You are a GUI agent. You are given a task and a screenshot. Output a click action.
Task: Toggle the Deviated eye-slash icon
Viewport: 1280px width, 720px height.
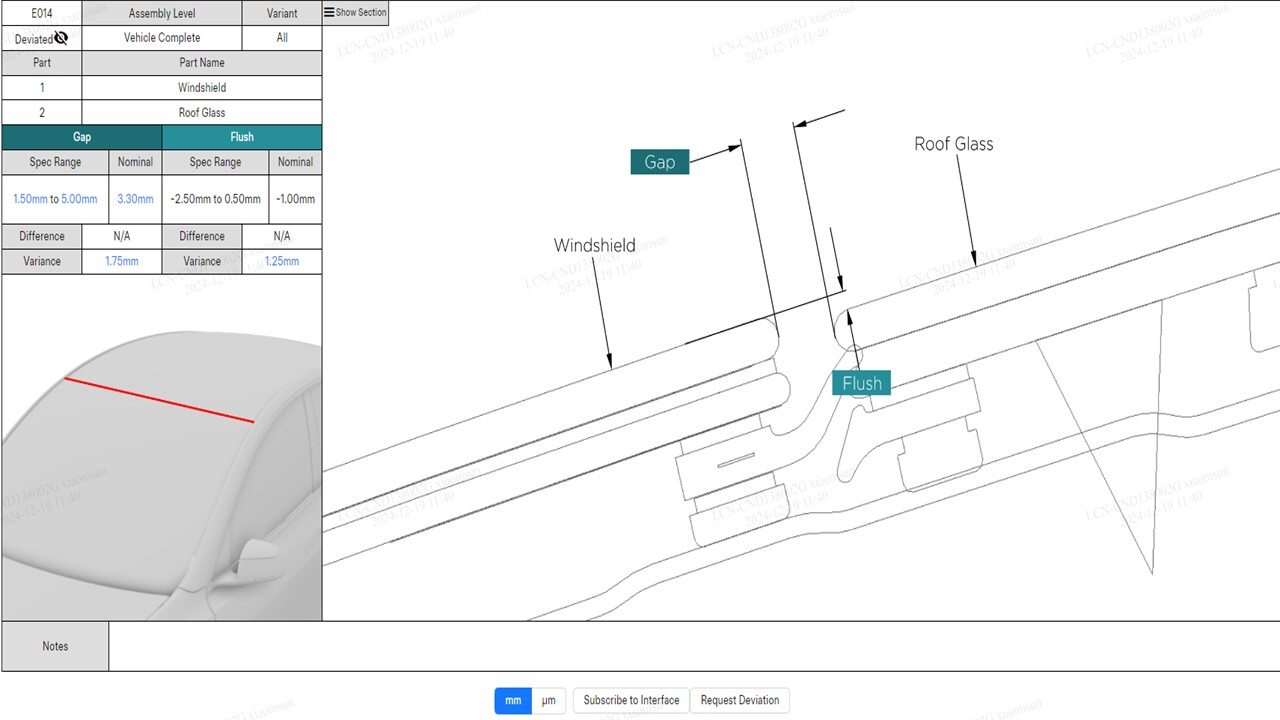61,38
